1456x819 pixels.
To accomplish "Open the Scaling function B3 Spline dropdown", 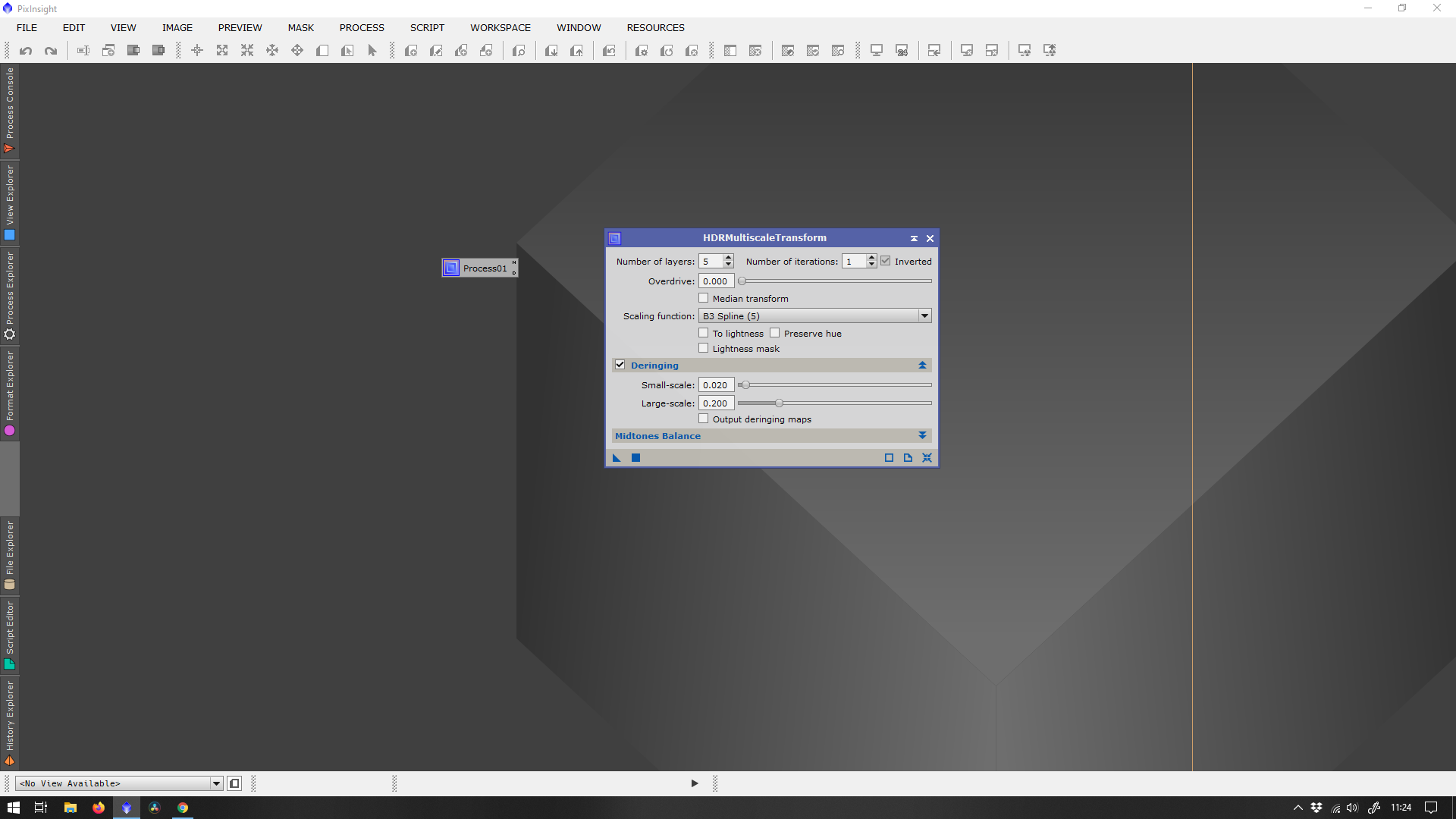I will (814, 316).
